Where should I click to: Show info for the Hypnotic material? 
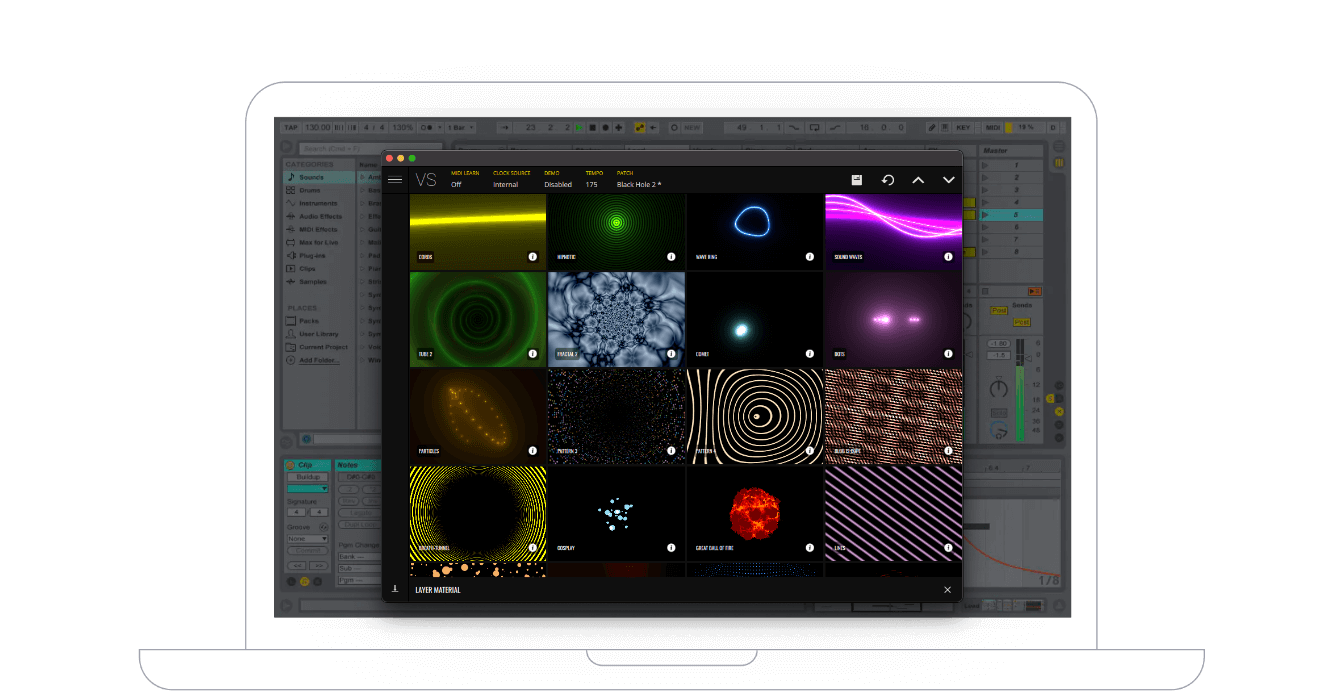point(671,257)
